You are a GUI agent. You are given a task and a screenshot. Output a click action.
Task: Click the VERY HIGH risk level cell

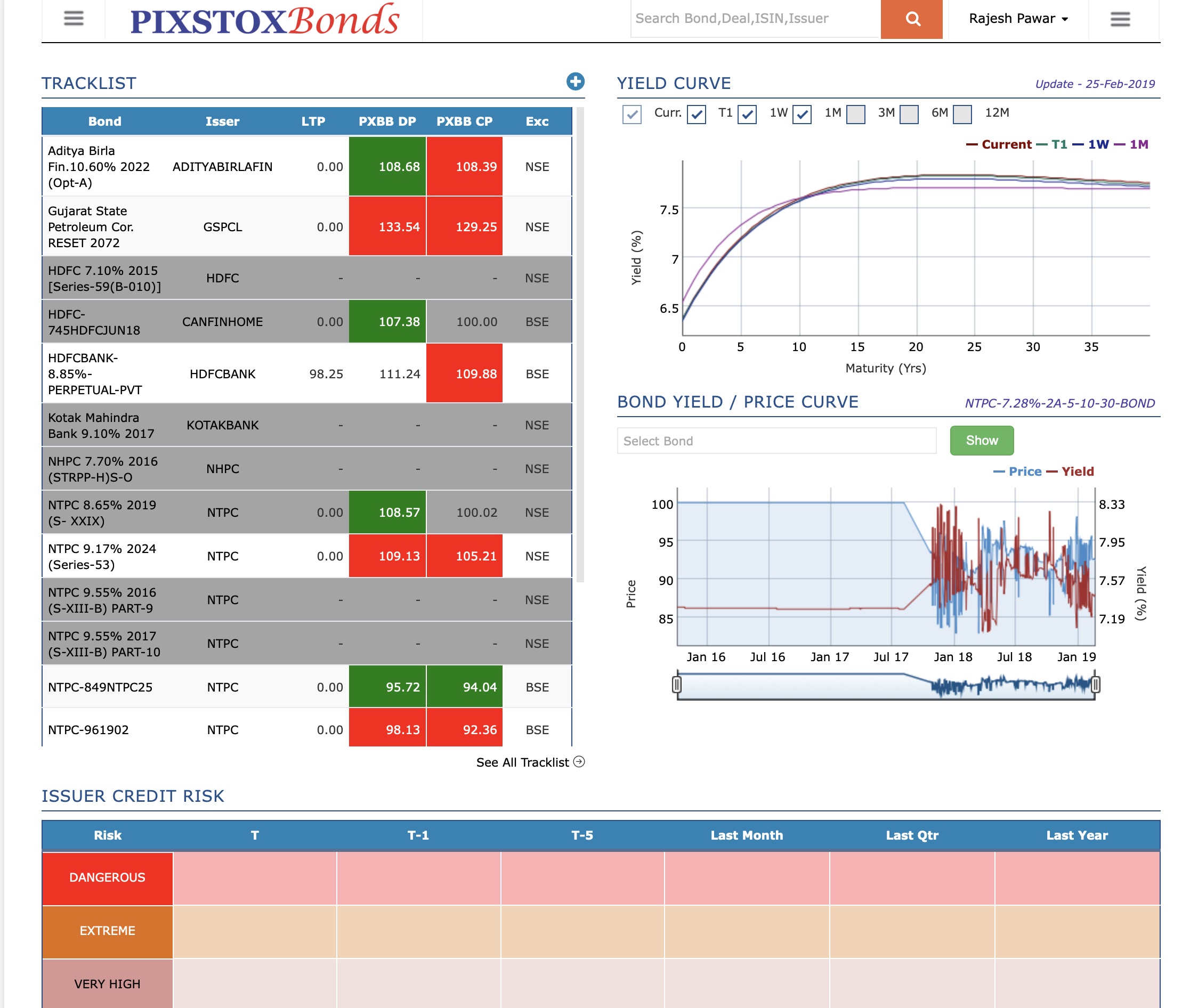(x=107, y=983)
